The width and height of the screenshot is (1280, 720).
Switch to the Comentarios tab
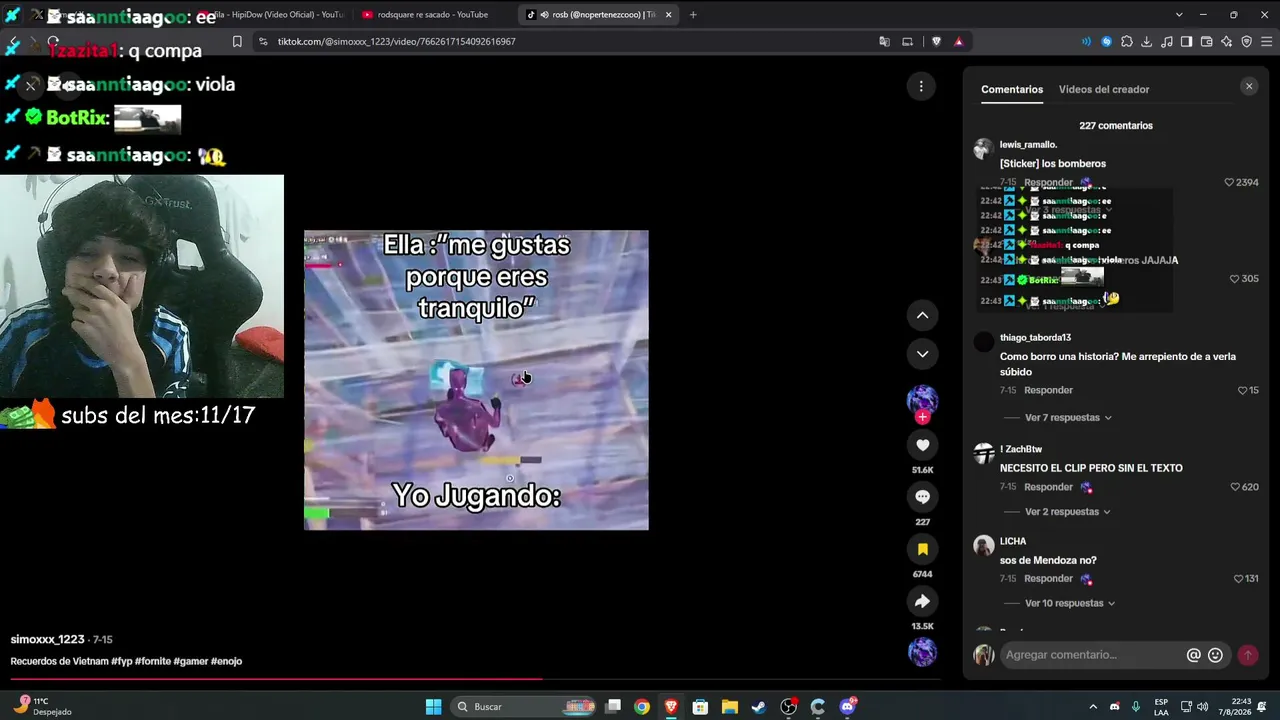1012,89
